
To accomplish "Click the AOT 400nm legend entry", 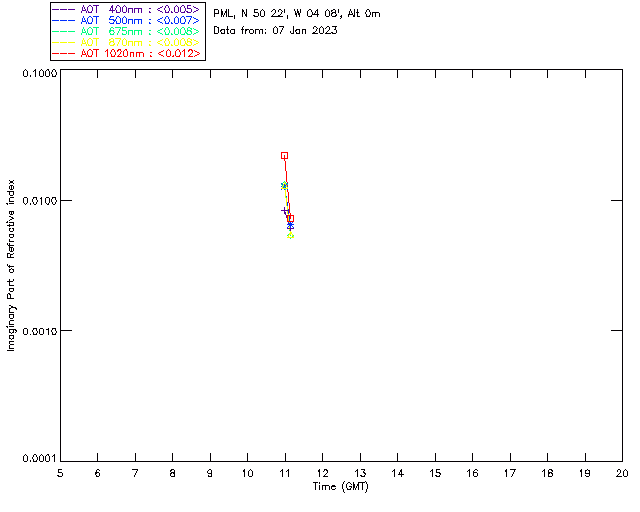I will tap(126, 9).
